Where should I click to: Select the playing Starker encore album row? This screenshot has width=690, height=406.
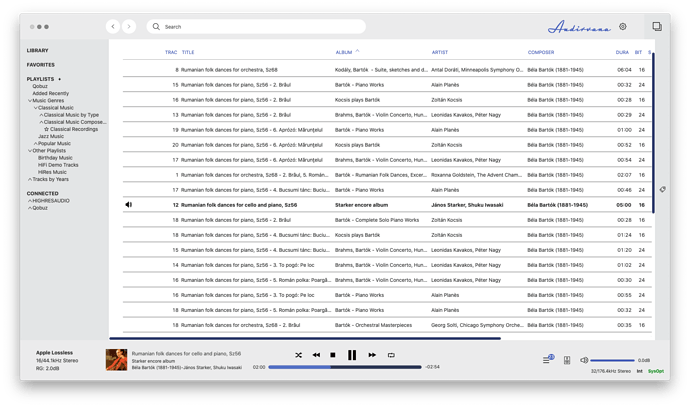[387, 205]
